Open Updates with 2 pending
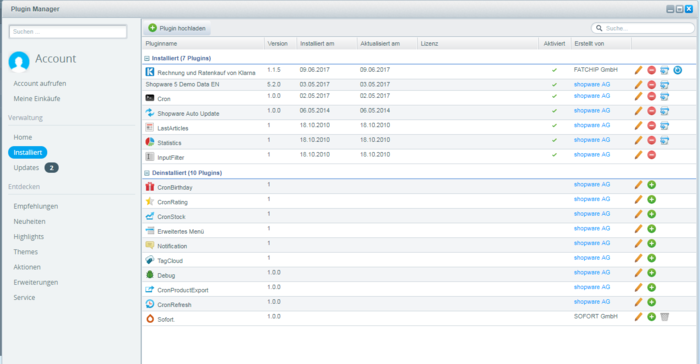Screen dimensions: 700x364 [x=36, y=168]
